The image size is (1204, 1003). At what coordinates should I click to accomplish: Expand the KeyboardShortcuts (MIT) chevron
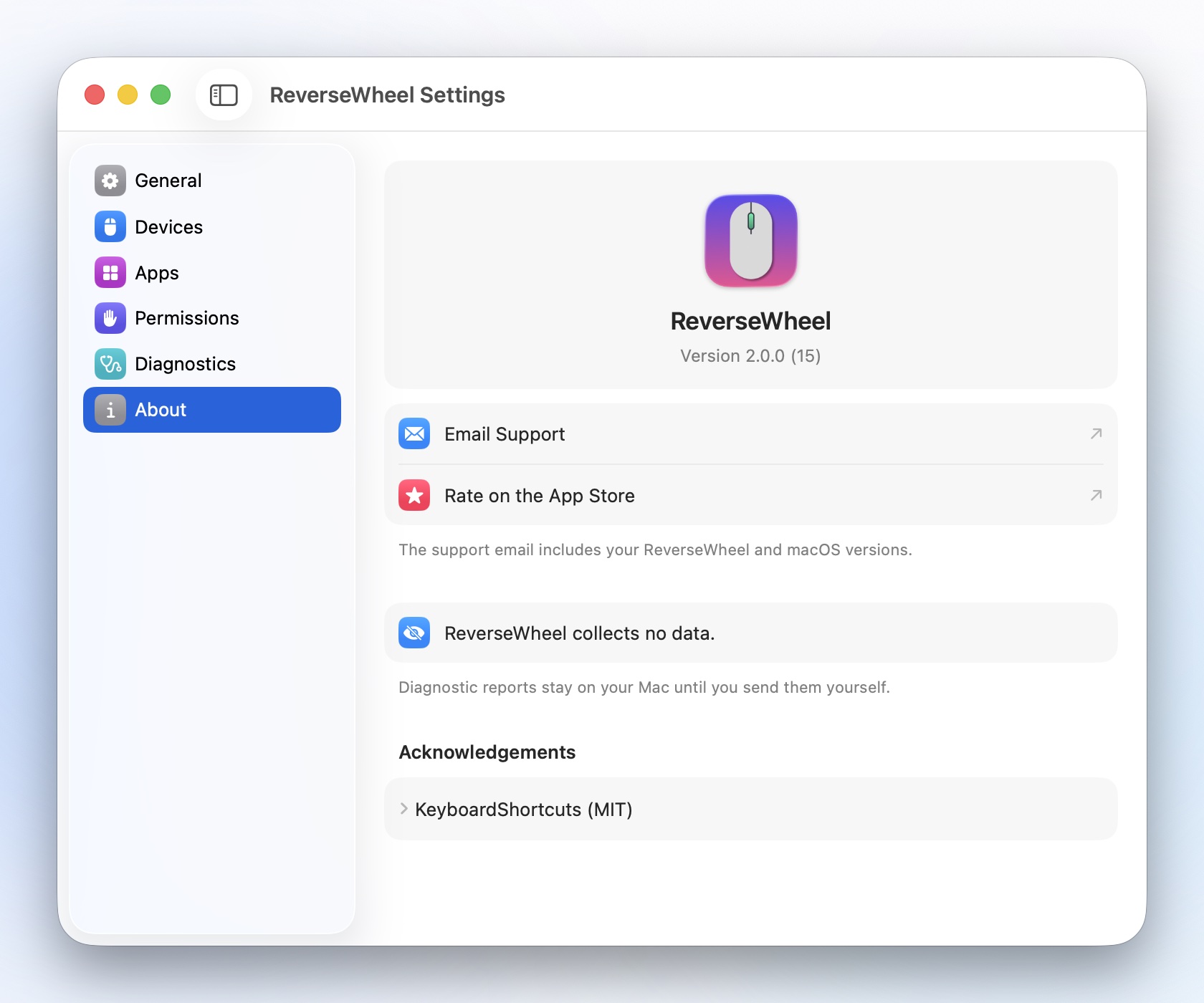[x=403, y=809]
